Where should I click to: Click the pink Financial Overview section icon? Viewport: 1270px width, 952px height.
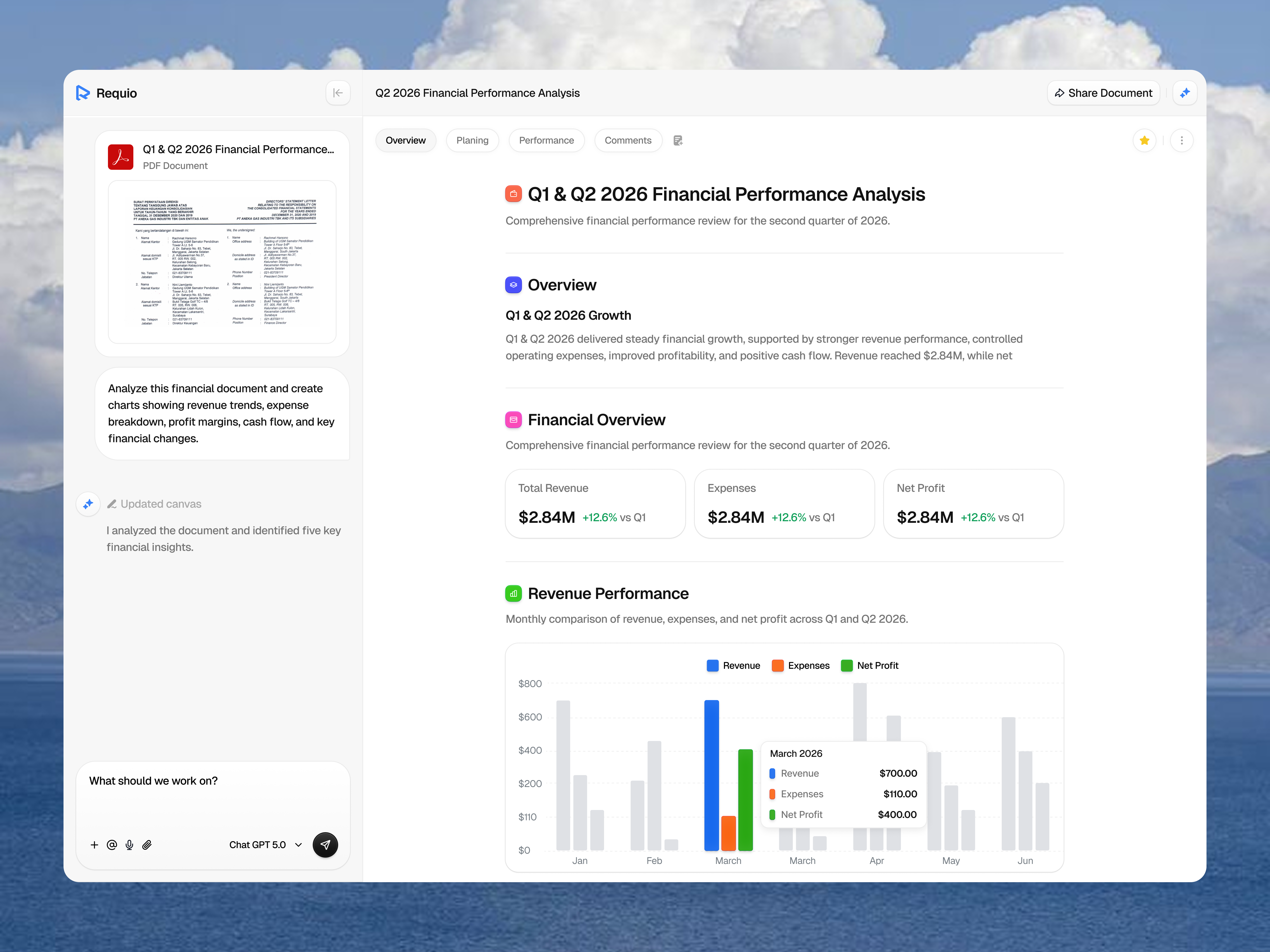(513, 419)
